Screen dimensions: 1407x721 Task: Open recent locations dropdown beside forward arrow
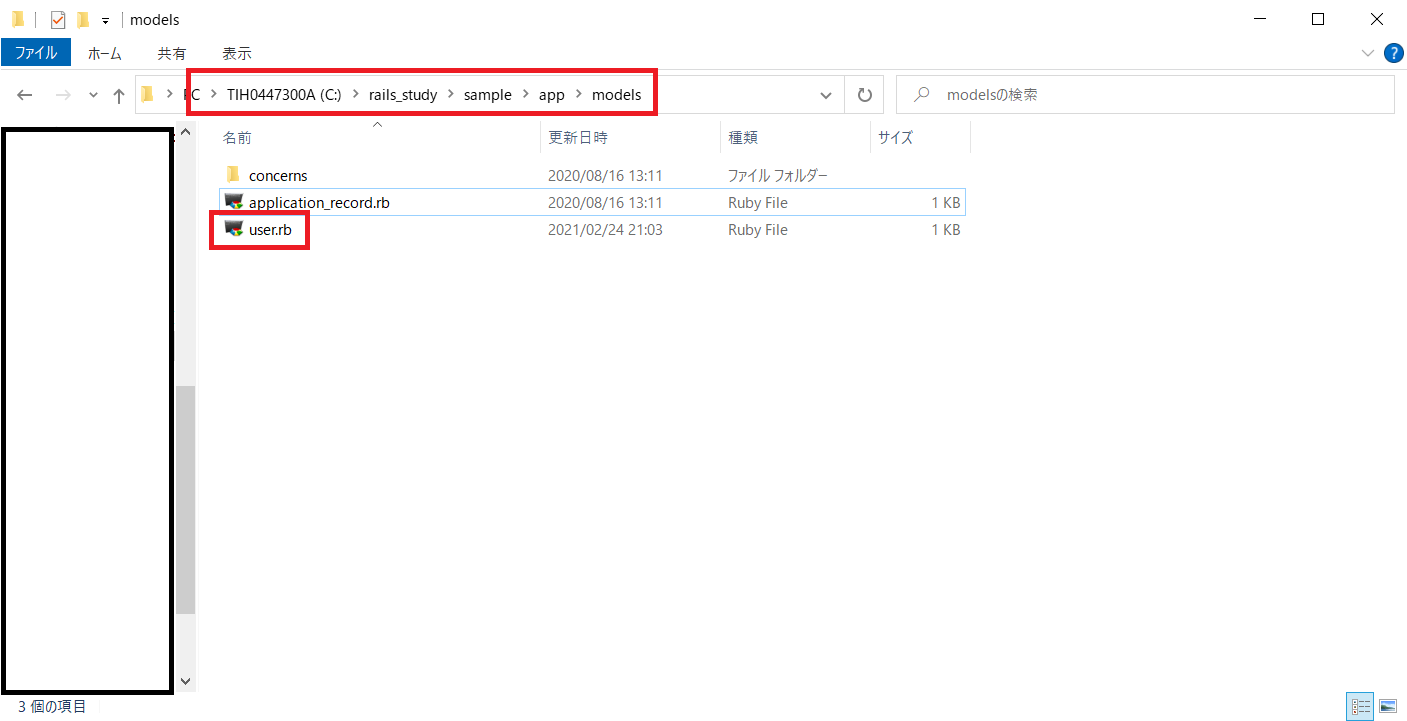click(94, 95)
